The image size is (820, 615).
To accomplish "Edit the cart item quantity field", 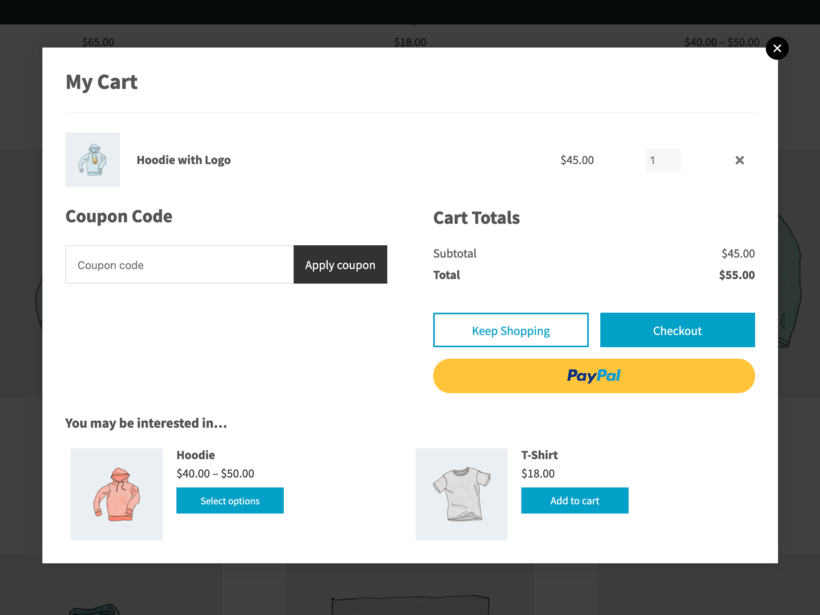I will click(x=663, y=160).
